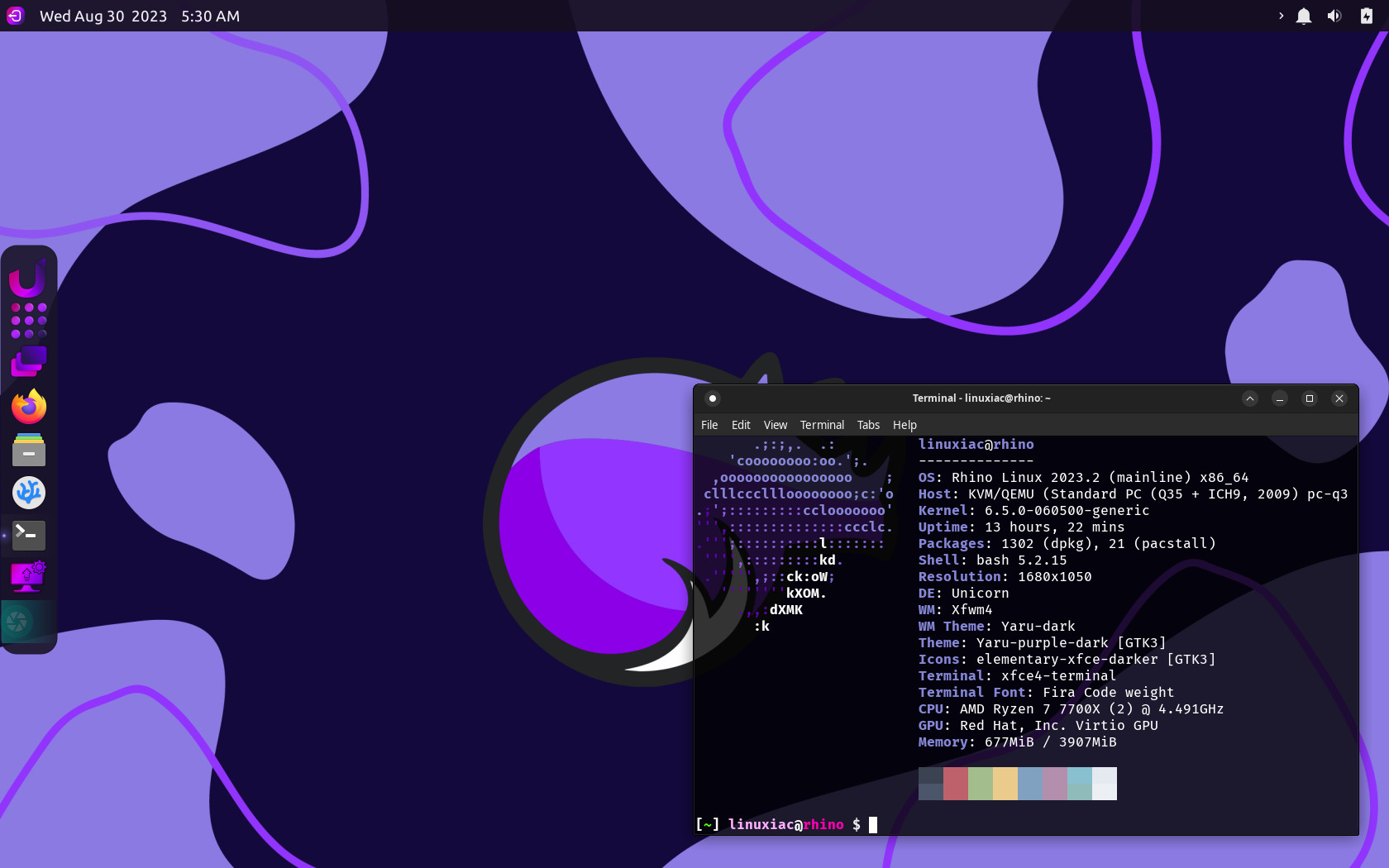Screen dimensions: 1389x868
Task: Click the 'Icons: elementary-xfce-darker' line
Action: (x=1067, y=660)
